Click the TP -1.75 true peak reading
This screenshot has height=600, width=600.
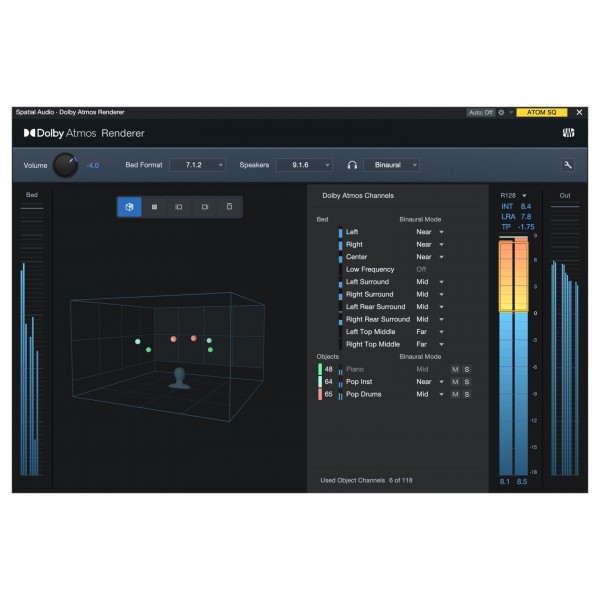[x=518, y=227]
